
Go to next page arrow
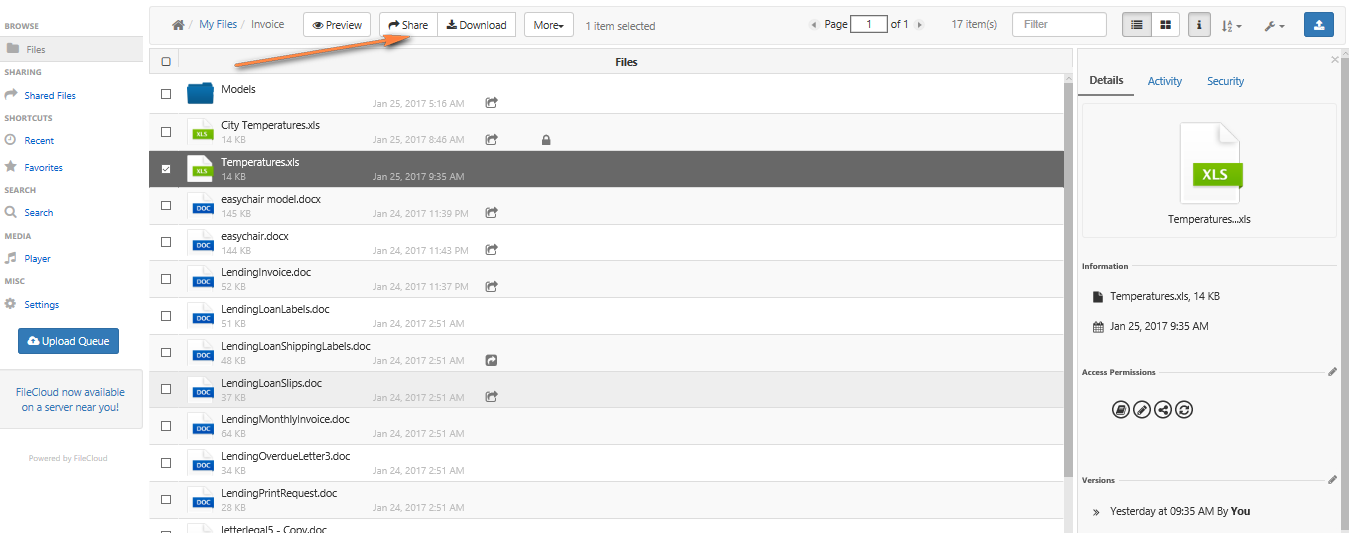click(919, 25)
